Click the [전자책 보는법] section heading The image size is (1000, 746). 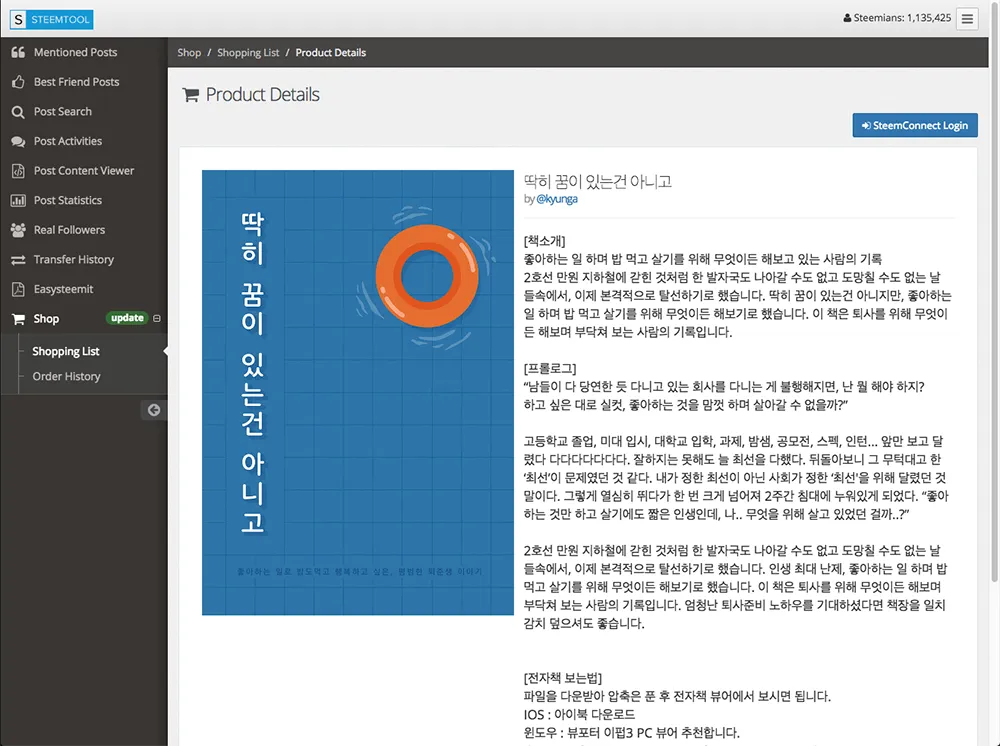pyautogui.click(x=562, y=678)
